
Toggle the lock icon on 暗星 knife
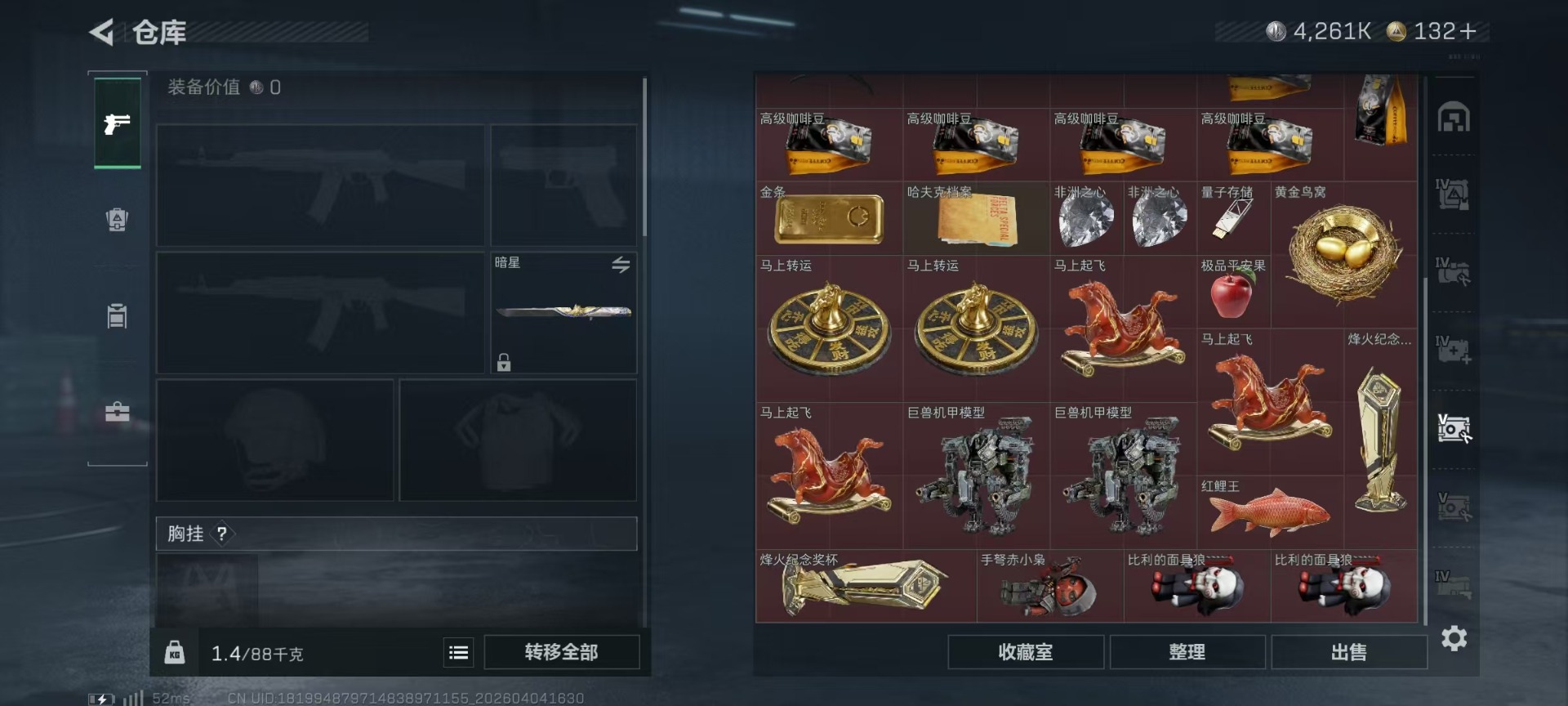pyautogui.click(x=504, y=362)
